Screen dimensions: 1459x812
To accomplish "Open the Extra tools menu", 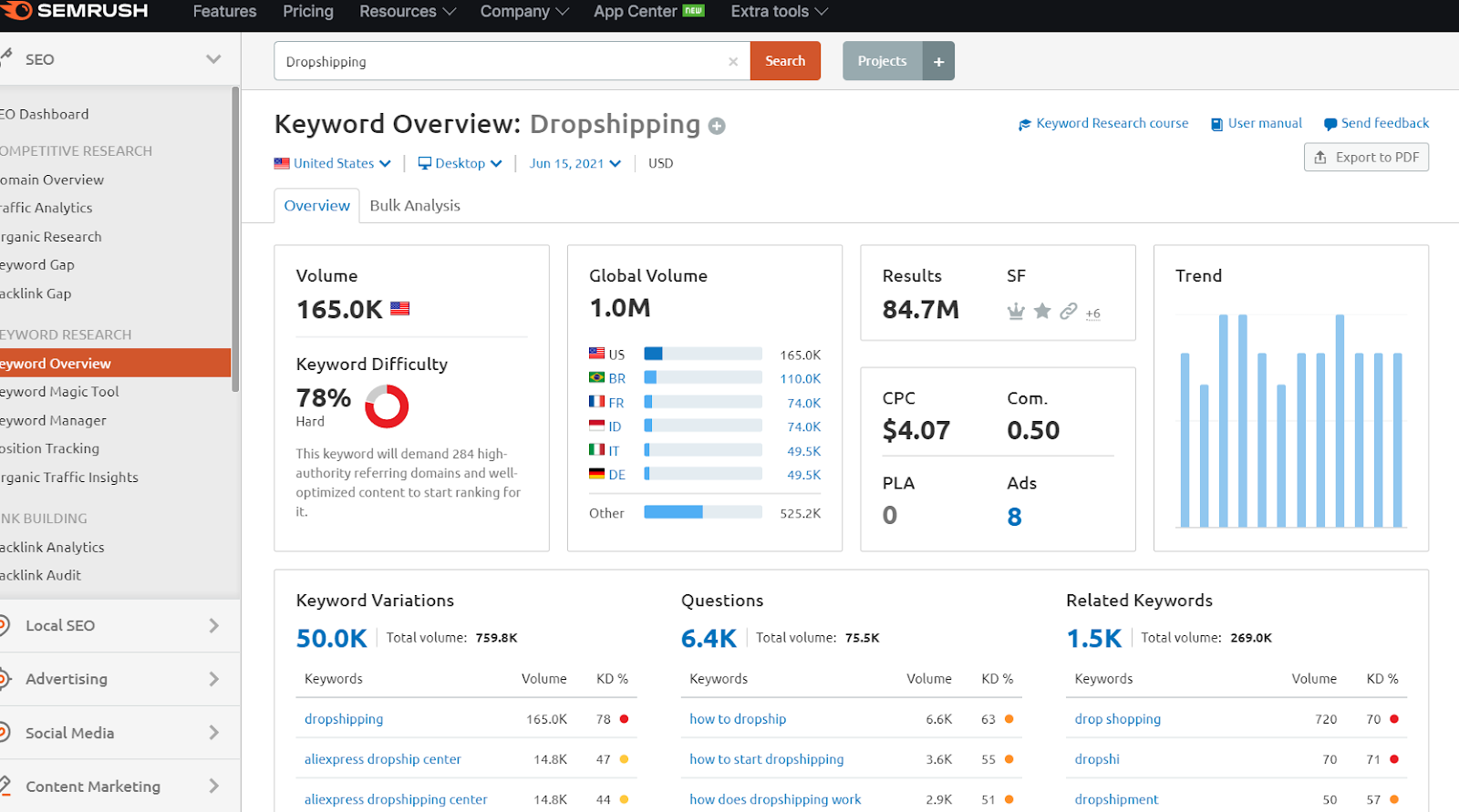I will click(x=780, y=12).
